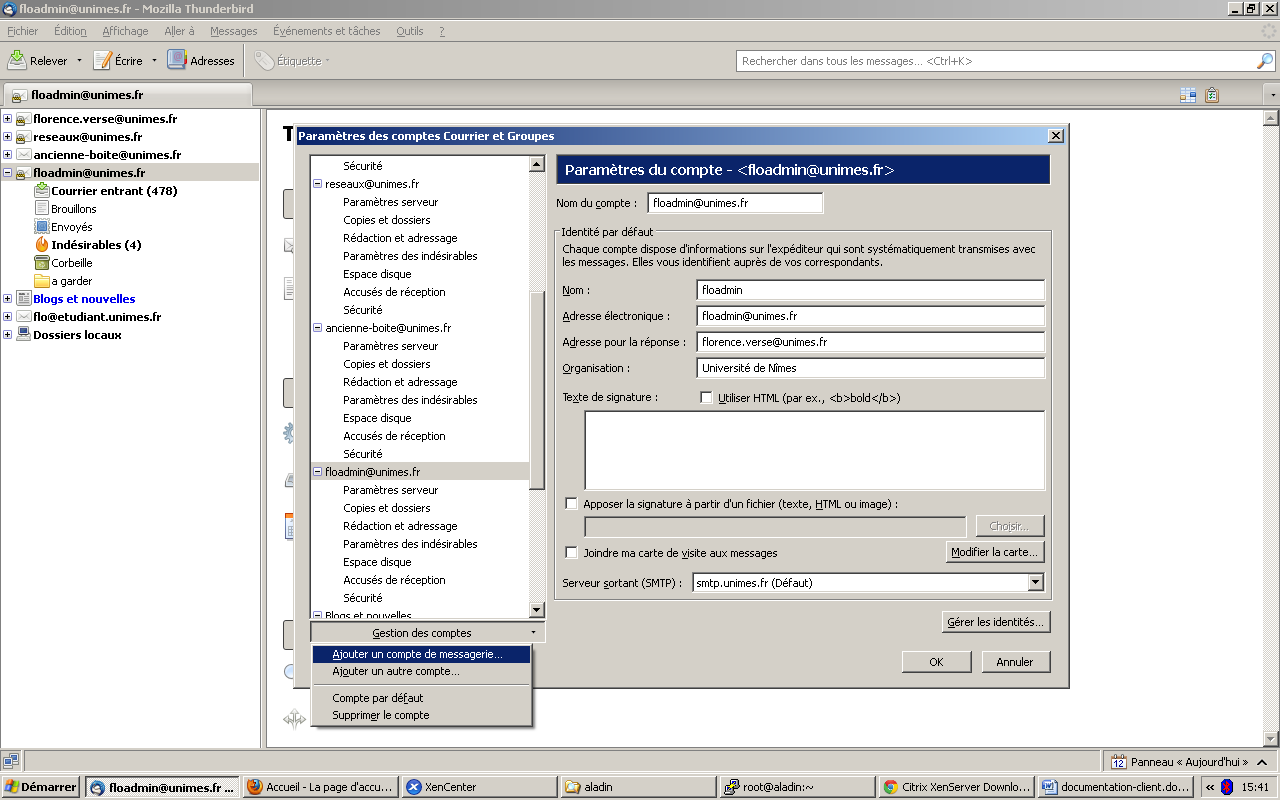Click Gérer les identités button
The width and height of the screenshot is (1280, 800).
point(996,622)
